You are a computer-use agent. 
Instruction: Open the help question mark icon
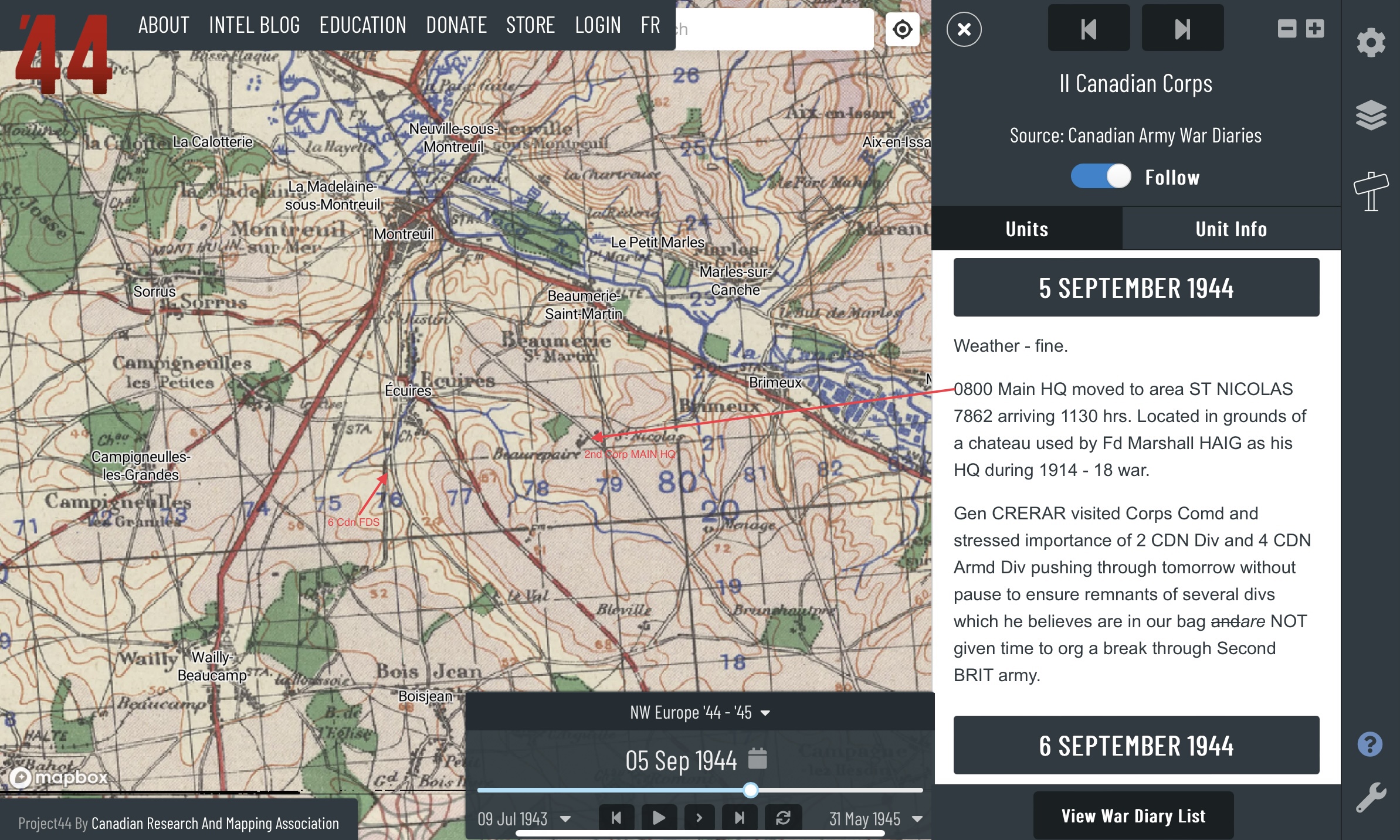pyautogui.click(x=1370, y=744)
